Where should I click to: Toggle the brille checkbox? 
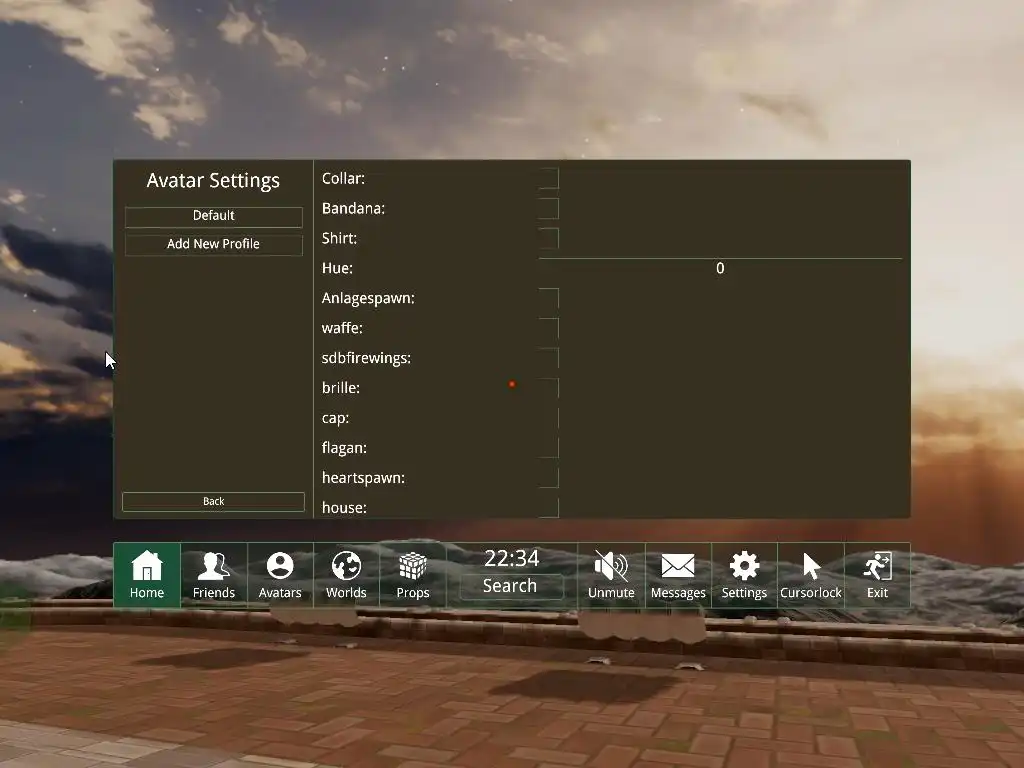(549, 388)
